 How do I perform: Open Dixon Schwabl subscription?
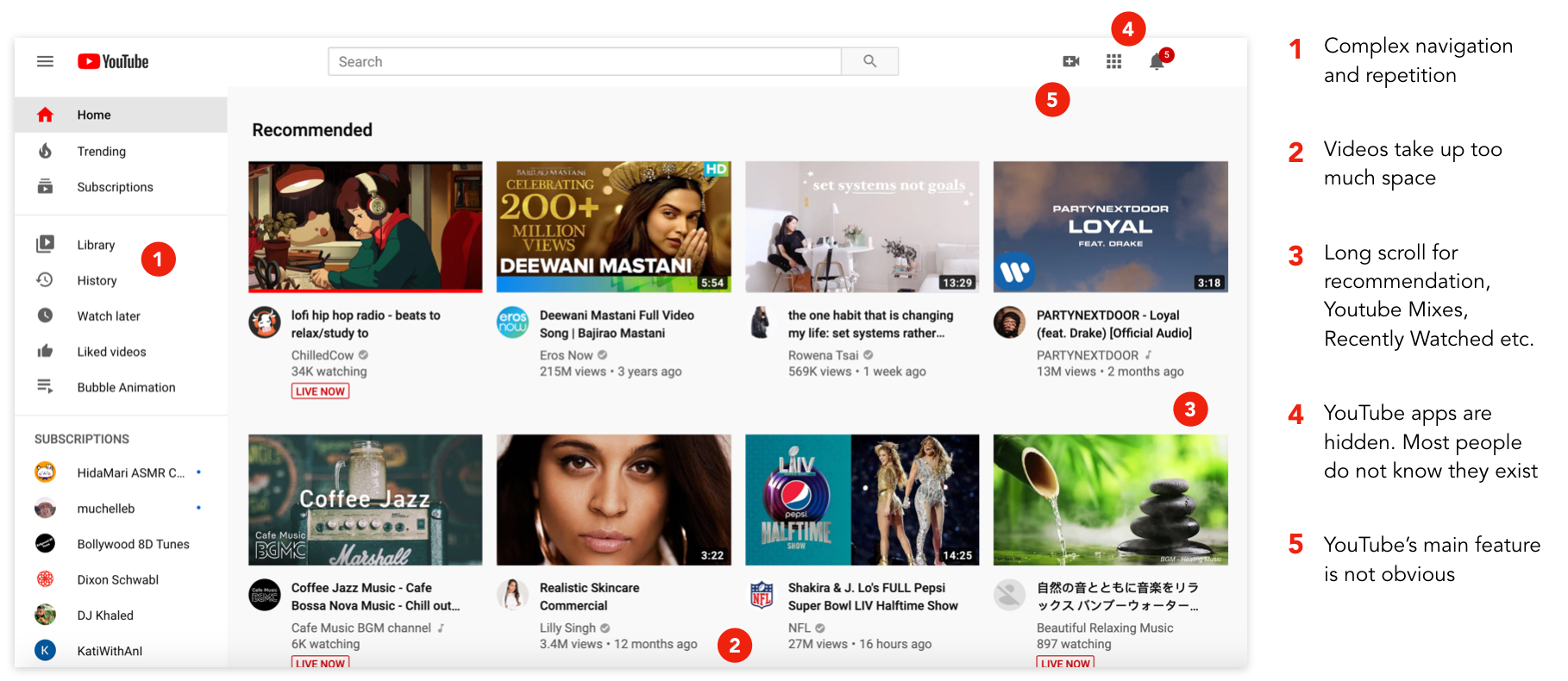pos(121,579)
